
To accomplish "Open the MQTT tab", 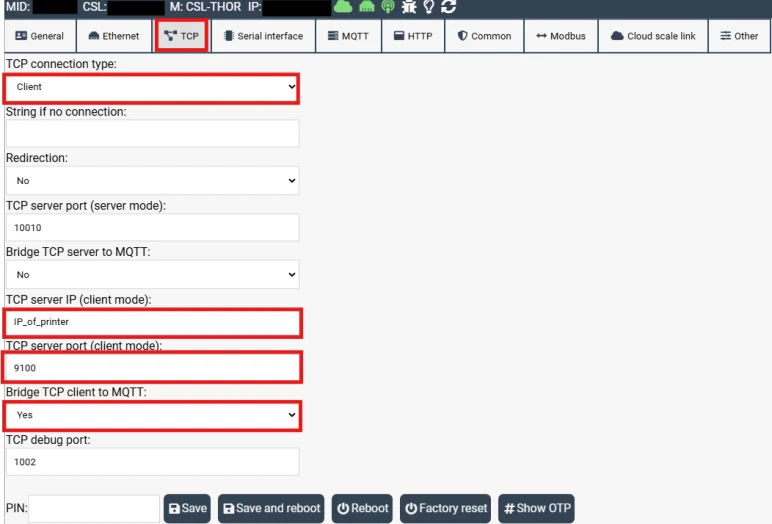I will pos(348,36).
